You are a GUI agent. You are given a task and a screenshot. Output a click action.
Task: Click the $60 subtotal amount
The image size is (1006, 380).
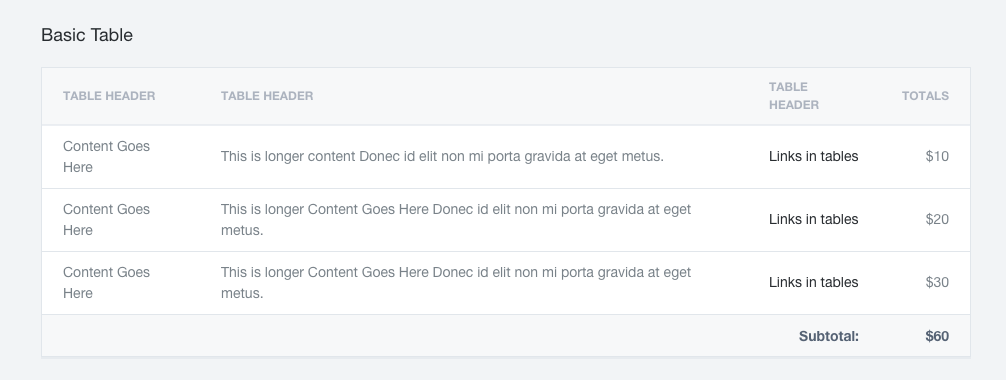pyautogui.click(x=937, y=336)
